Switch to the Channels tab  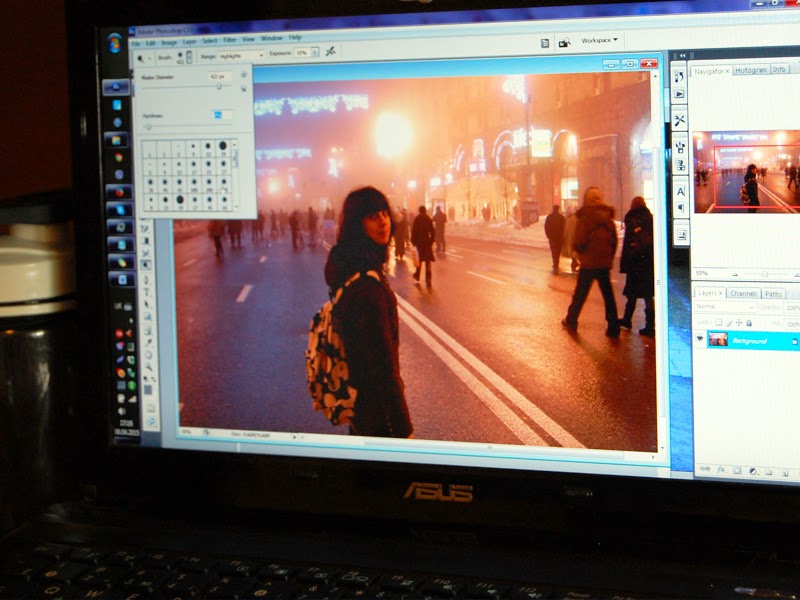743,294
